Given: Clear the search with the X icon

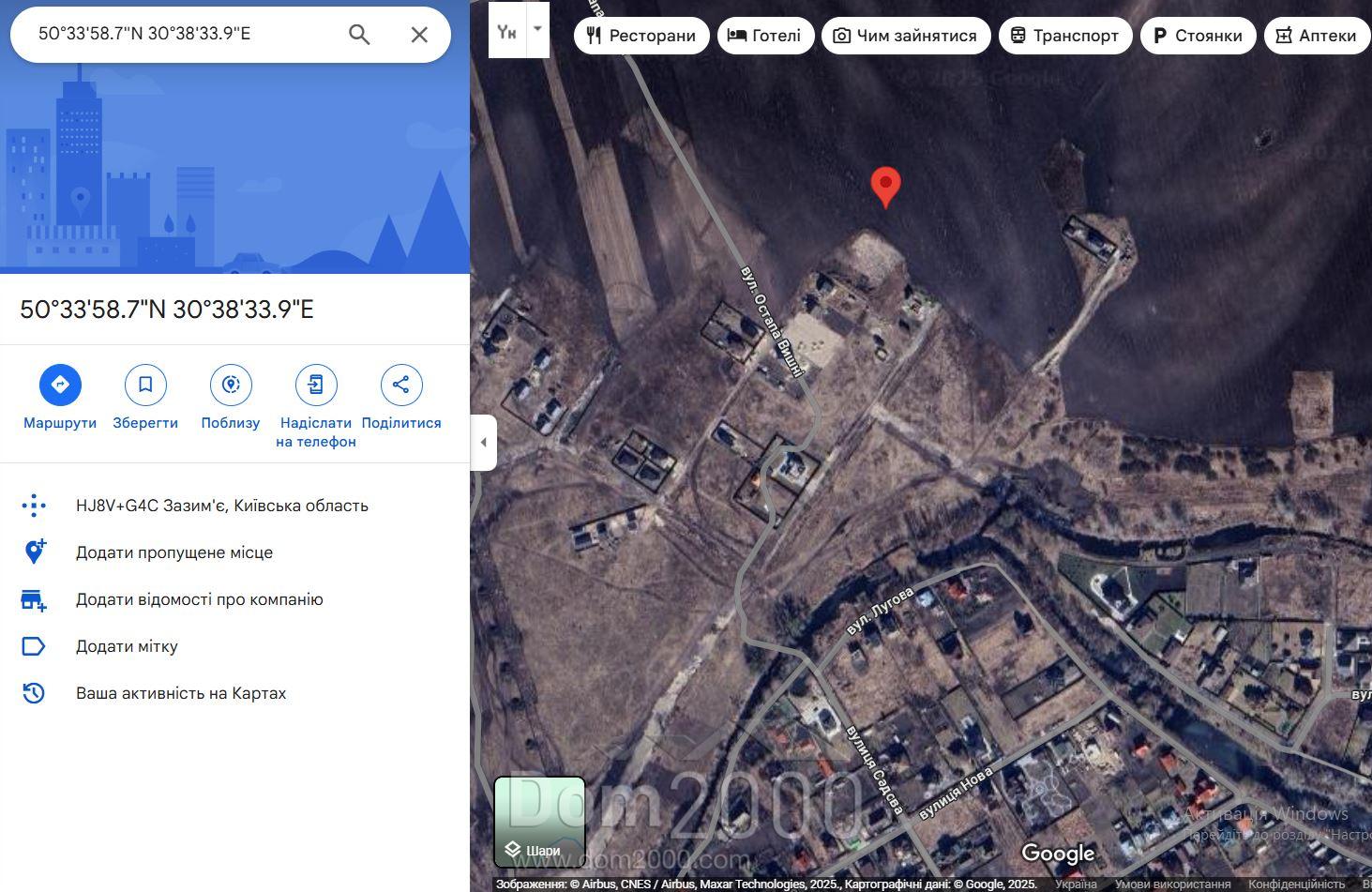Looking at the screenshot, I should click(419, 35).
